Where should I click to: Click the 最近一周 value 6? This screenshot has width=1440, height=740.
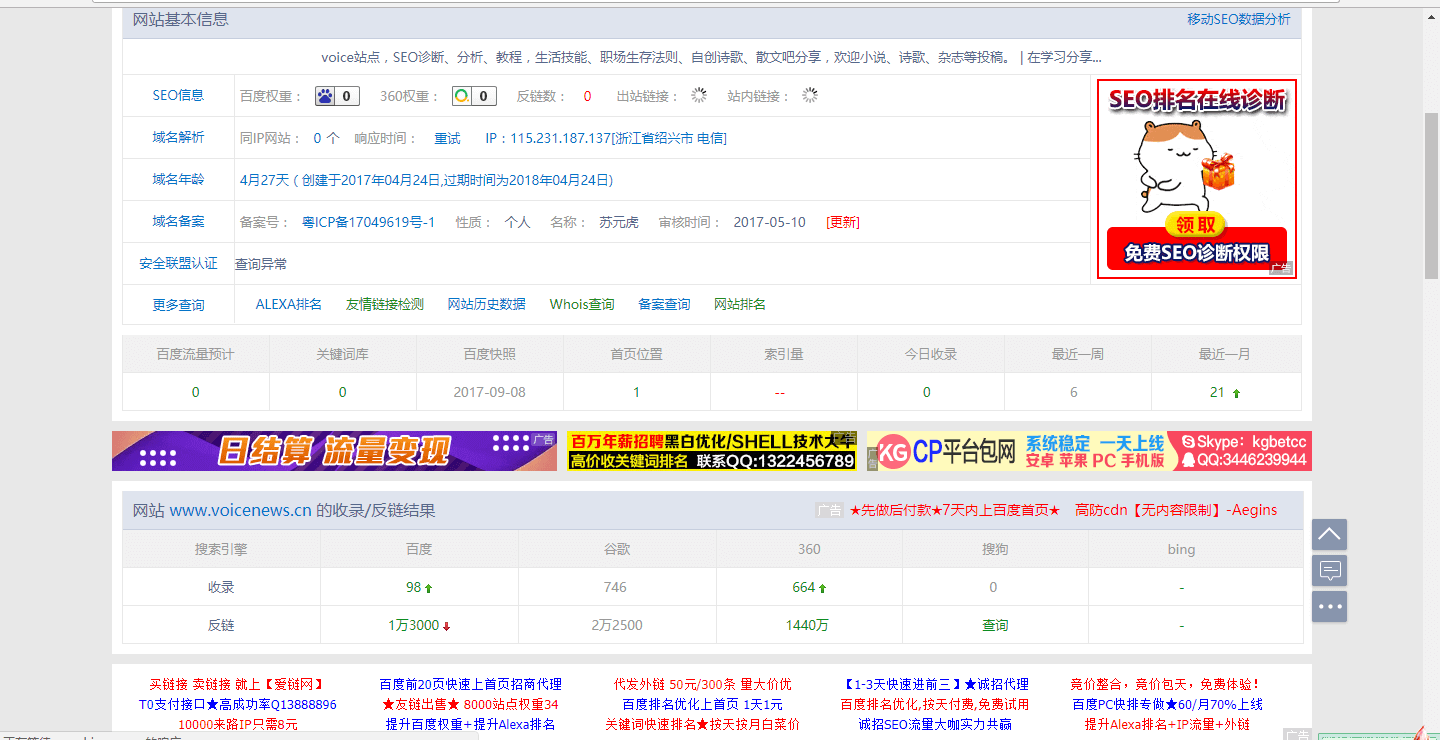pyautogui.click(x=1074, y=392)
